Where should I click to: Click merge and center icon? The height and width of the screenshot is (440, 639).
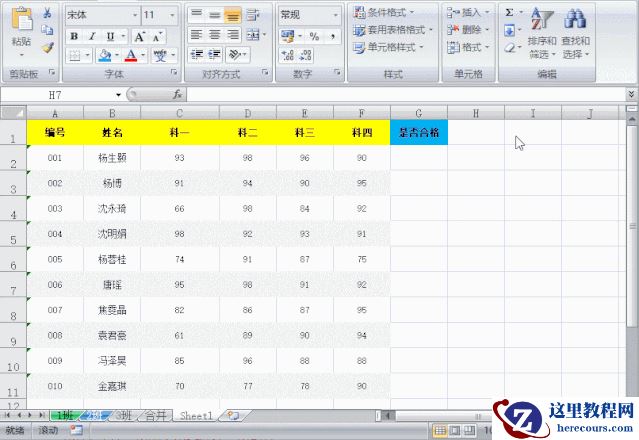(x=253, y=35)
